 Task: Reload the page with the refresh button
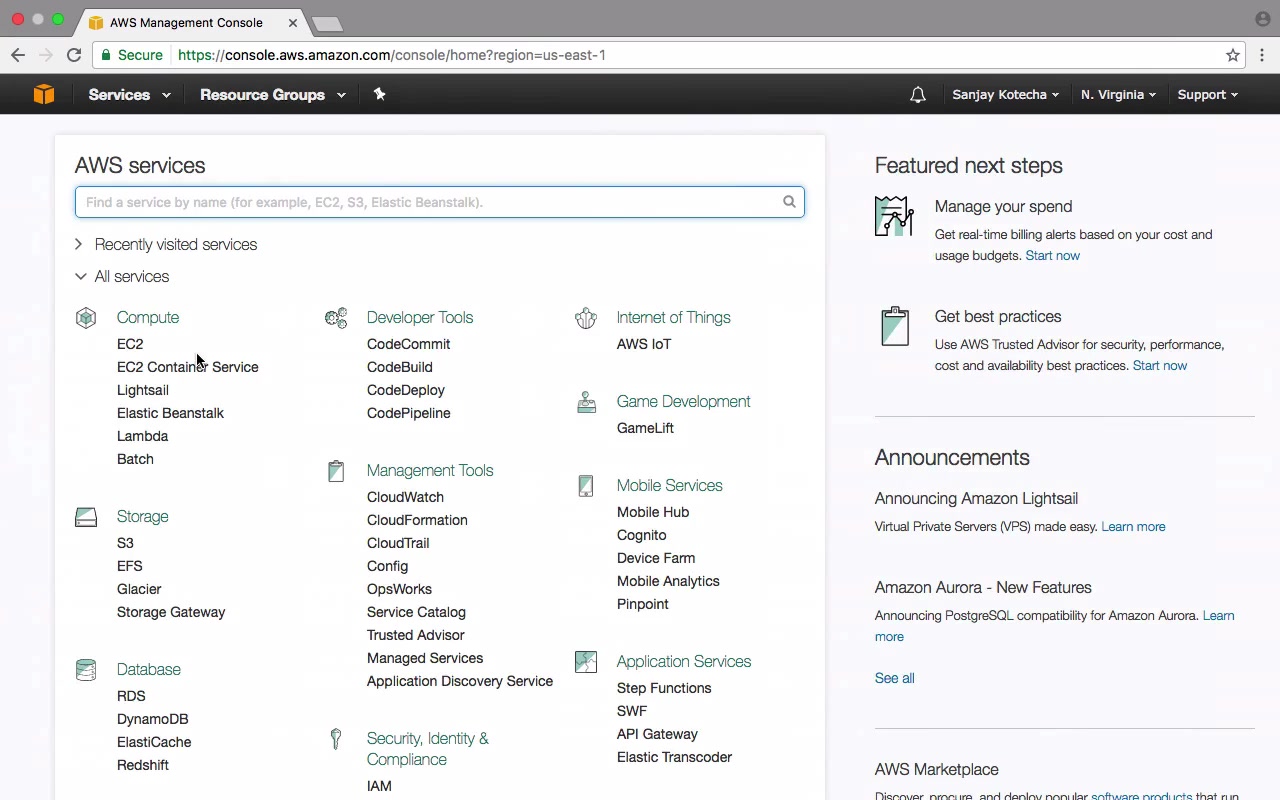74,55
